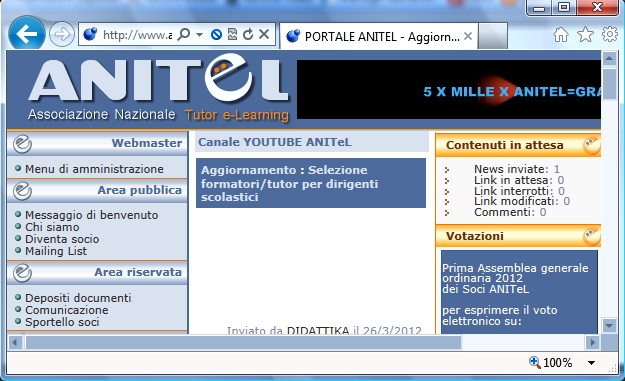The height and width of the screenshot is (381, 625).
Task: Open the Mailing List link
Action: pyautogui.click(x=56, y=251)
